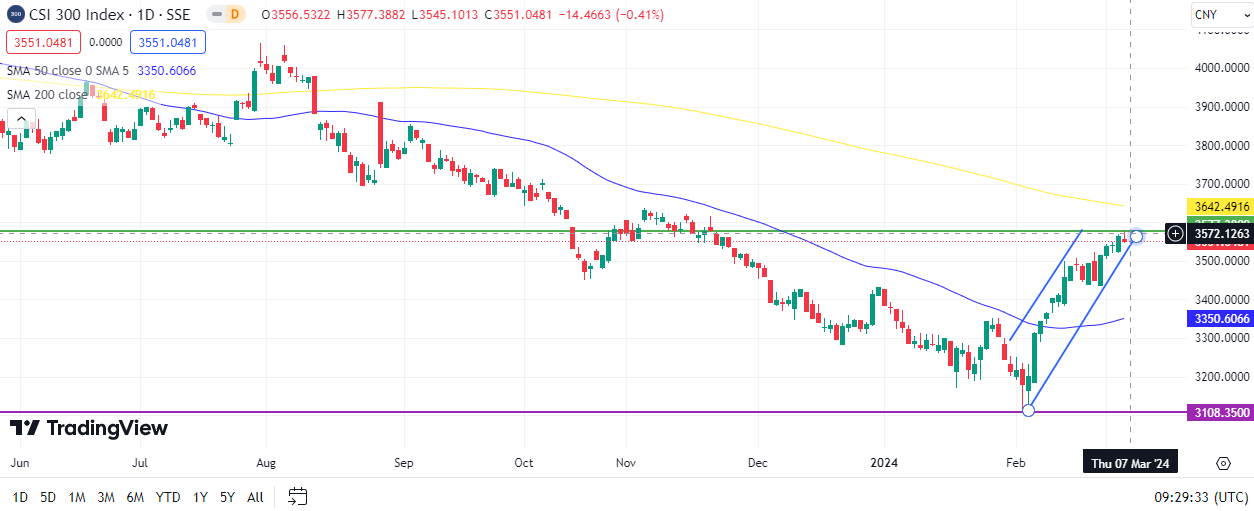Open the Go to date calendar icon
Screen dimensions: 1254x511
point(297,496)
